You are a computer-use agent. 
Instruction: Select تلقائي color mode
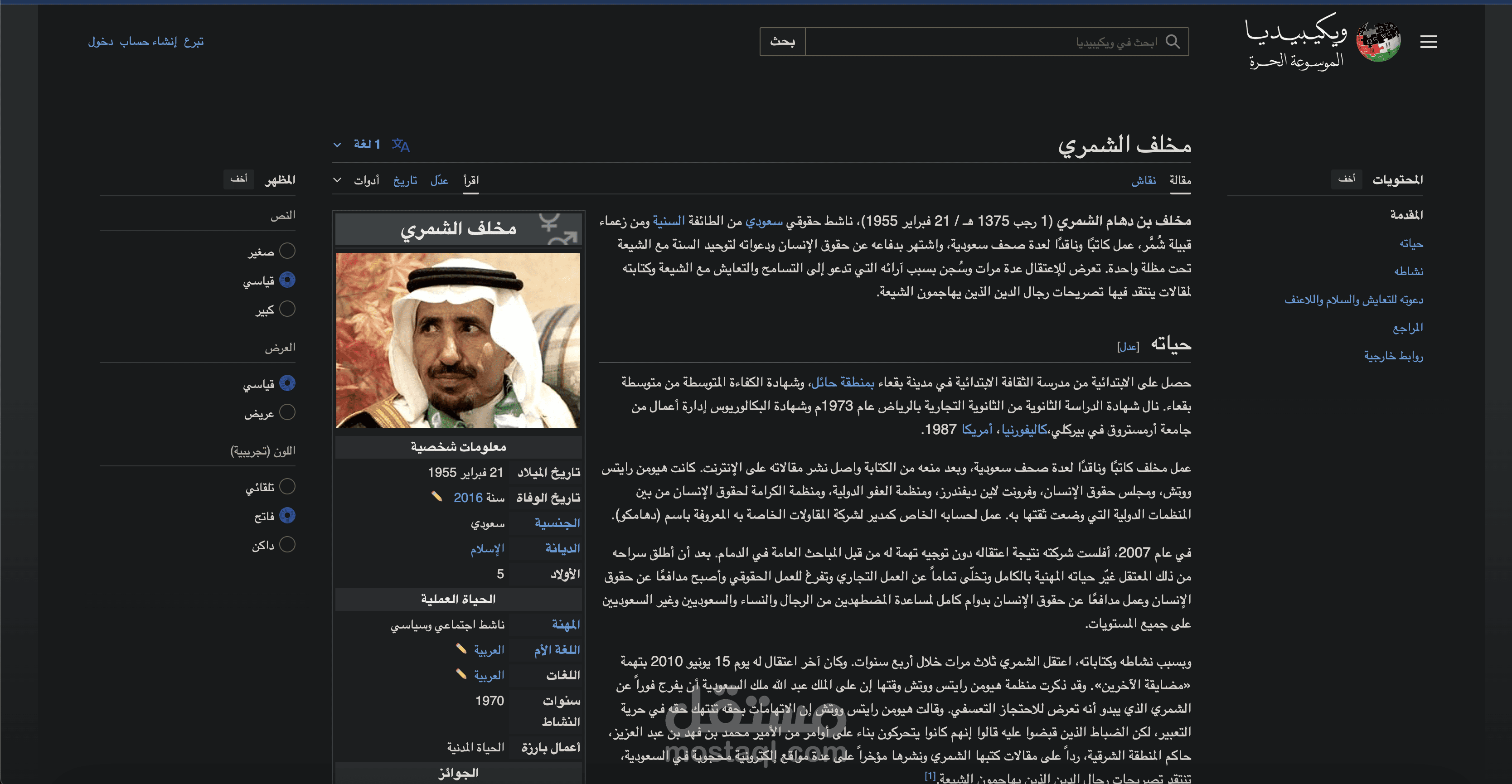pyautogui.click(x=287, y=486)
